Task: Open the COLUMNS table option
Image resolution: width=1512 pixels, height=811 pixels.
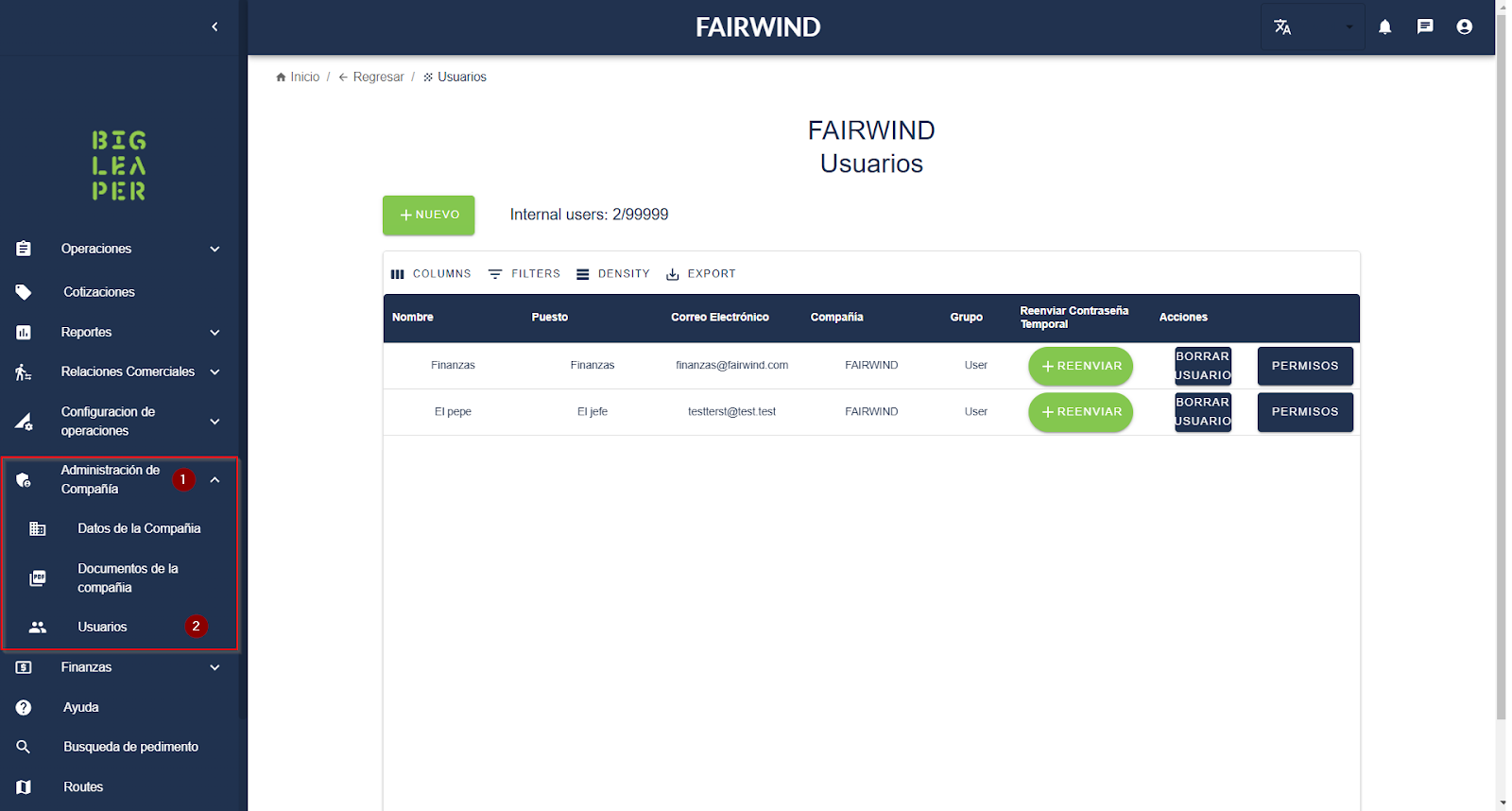Action: tap(431, 273)
